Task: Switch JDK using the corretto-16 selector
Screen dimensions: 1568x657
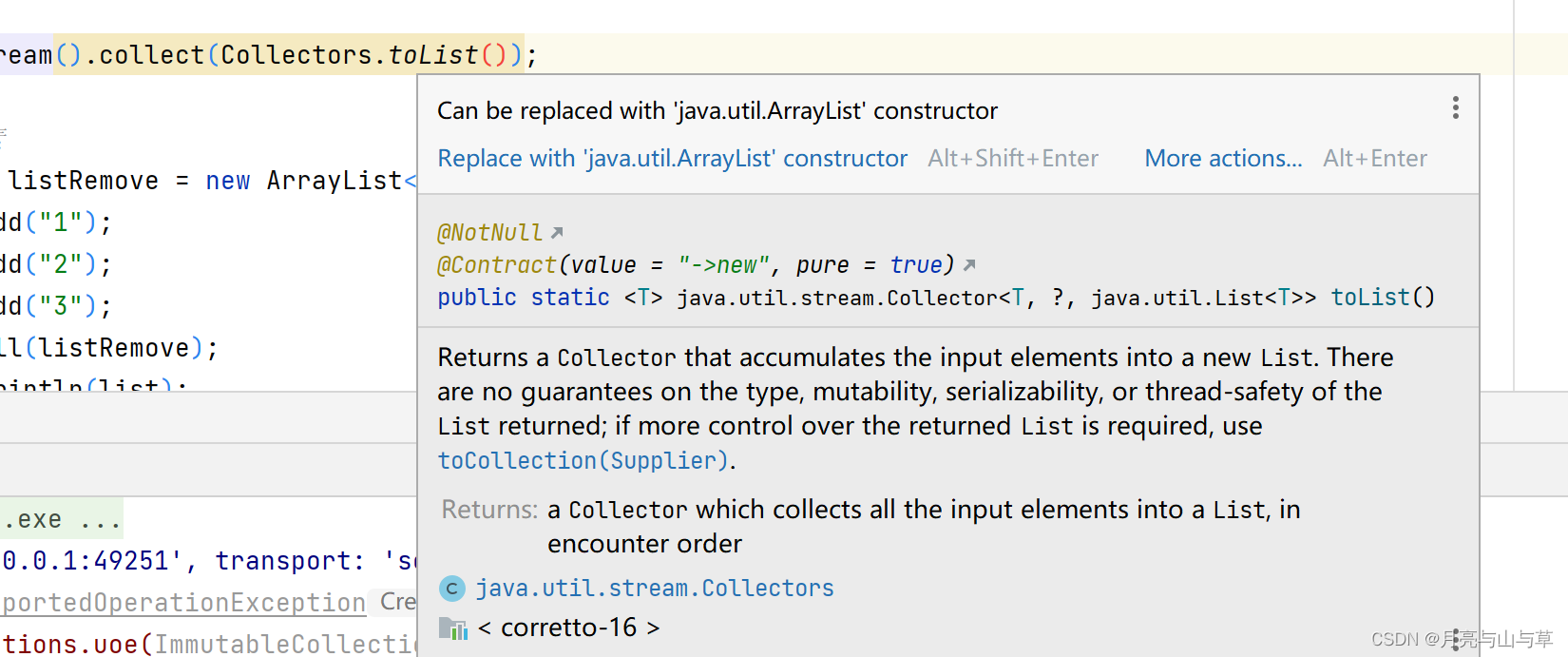Action: (567, 627)
